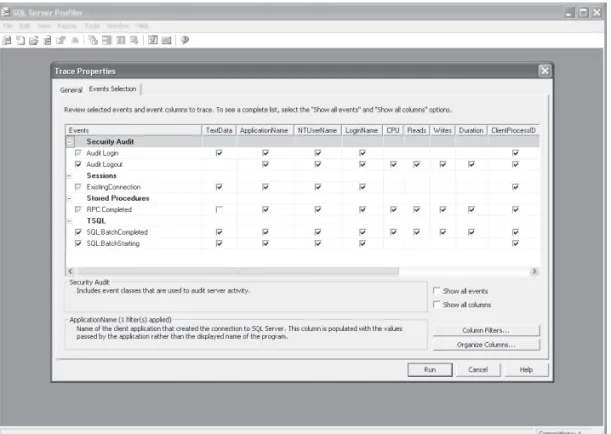Image resolution: width=611 pixels, height=434 pixels.
Task: Check TextData for RPC:Completed
Action: click(x=219, y=210)
